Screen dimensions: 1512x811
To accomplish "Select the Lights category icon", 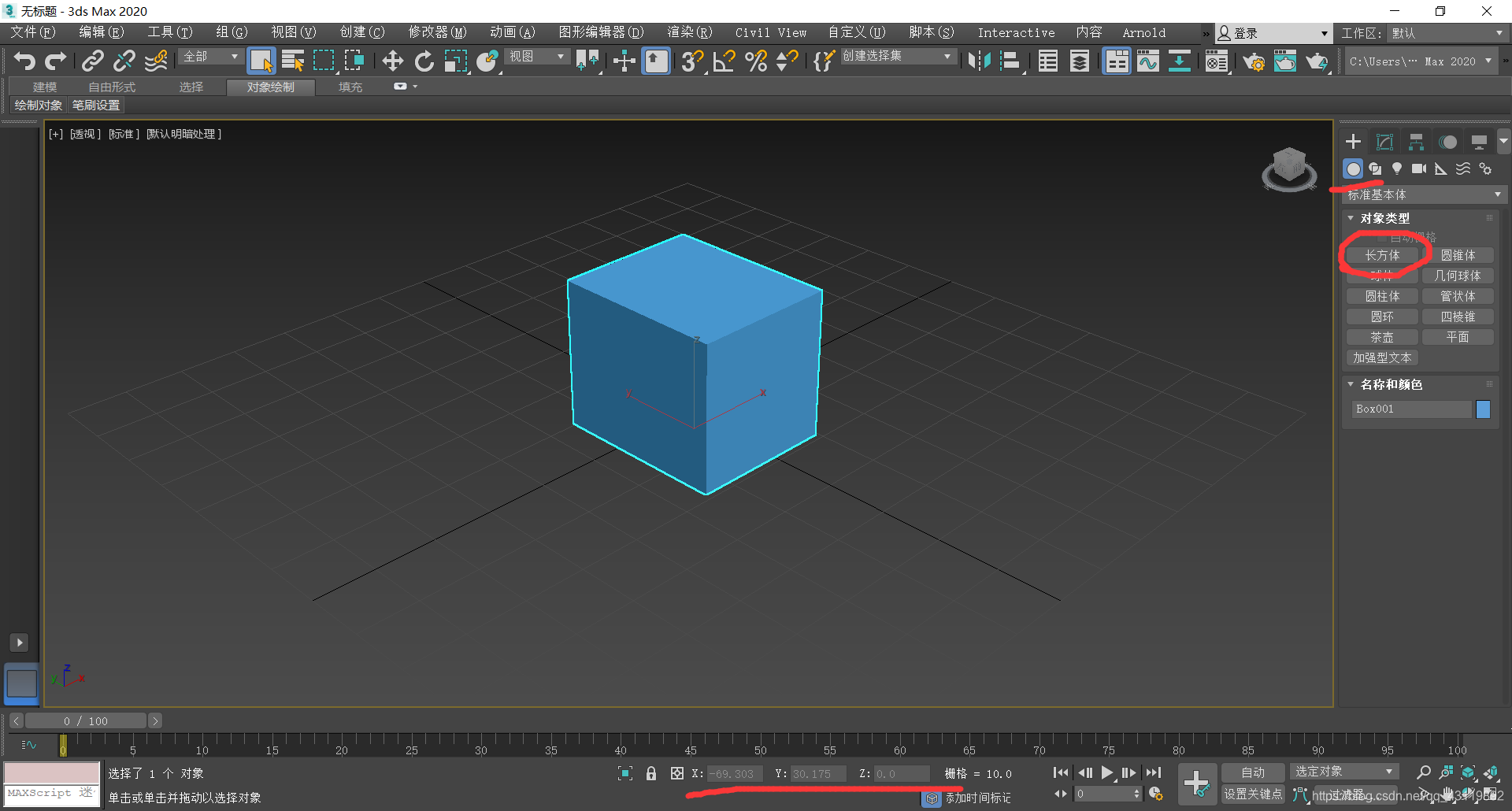I will (x=1397, y=168).
